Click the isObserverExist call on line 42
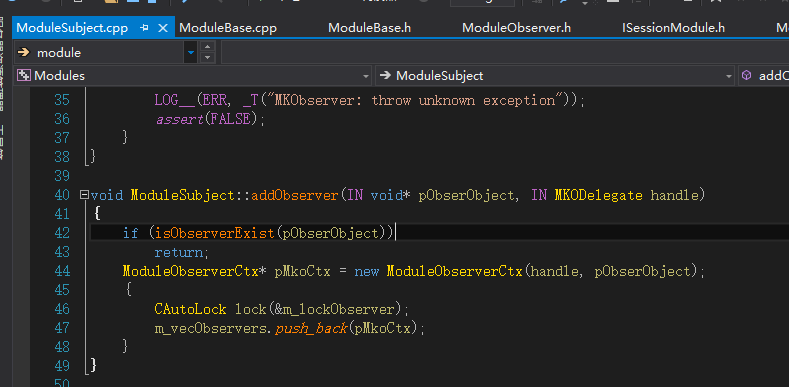 point(215,233)
